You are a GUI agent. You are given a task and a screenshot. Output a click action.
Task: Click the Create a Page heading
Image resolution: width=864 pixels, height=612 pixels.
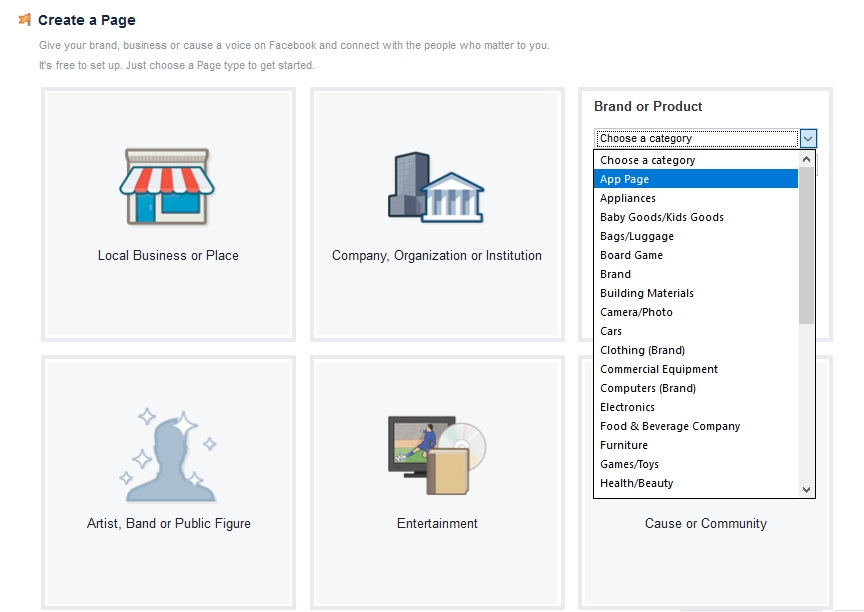[x=87, y=20]
